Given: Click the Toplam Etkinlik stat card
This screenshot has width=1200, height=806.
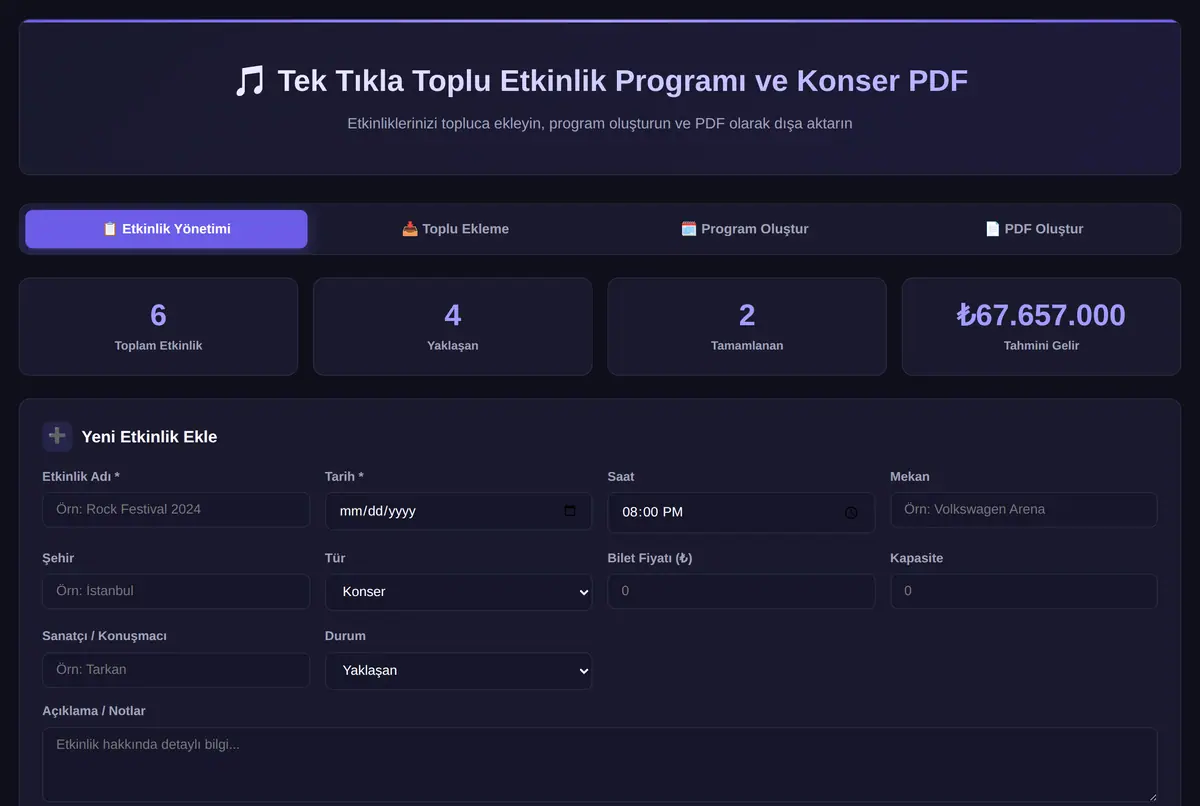Looking at the screenshot, I should click(158, 327).
